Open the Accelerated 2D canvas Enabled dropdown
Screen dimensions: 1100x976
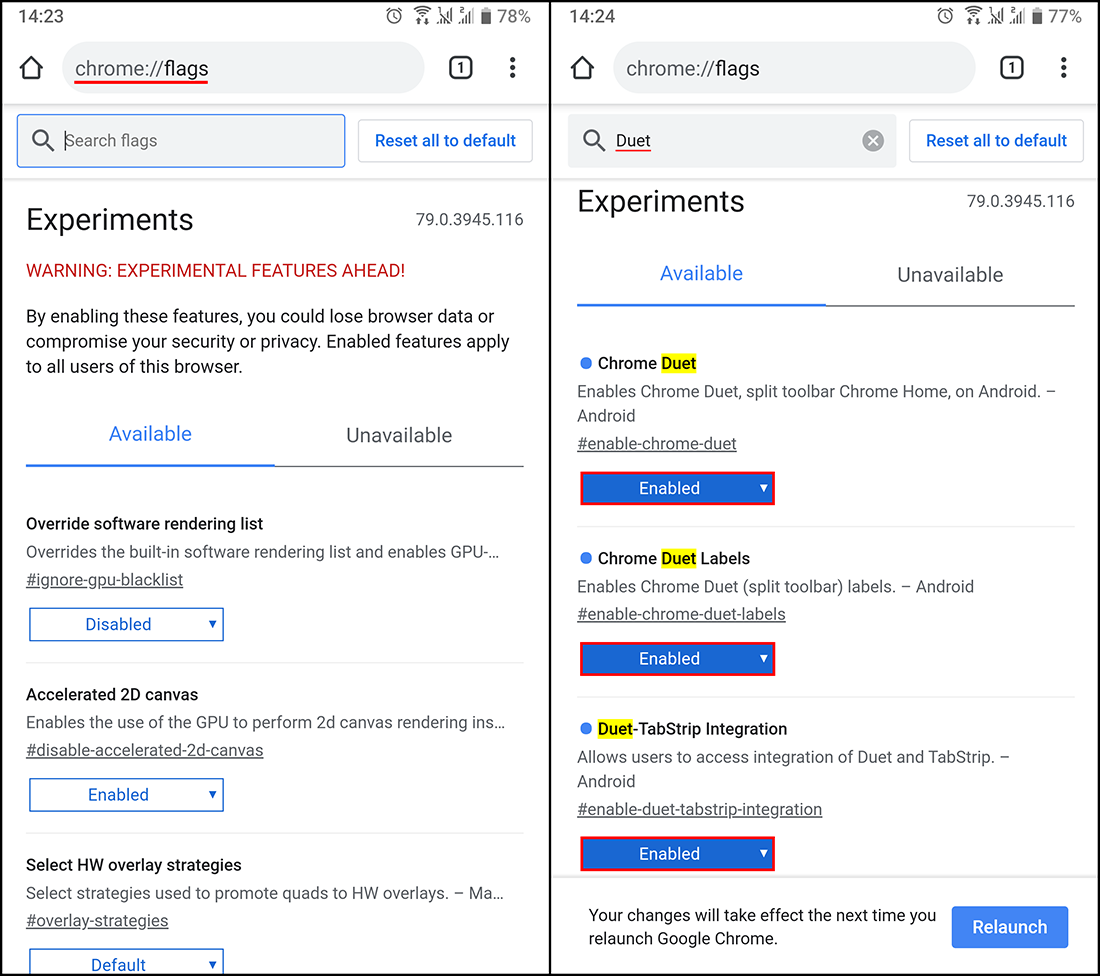pos(126,795)
